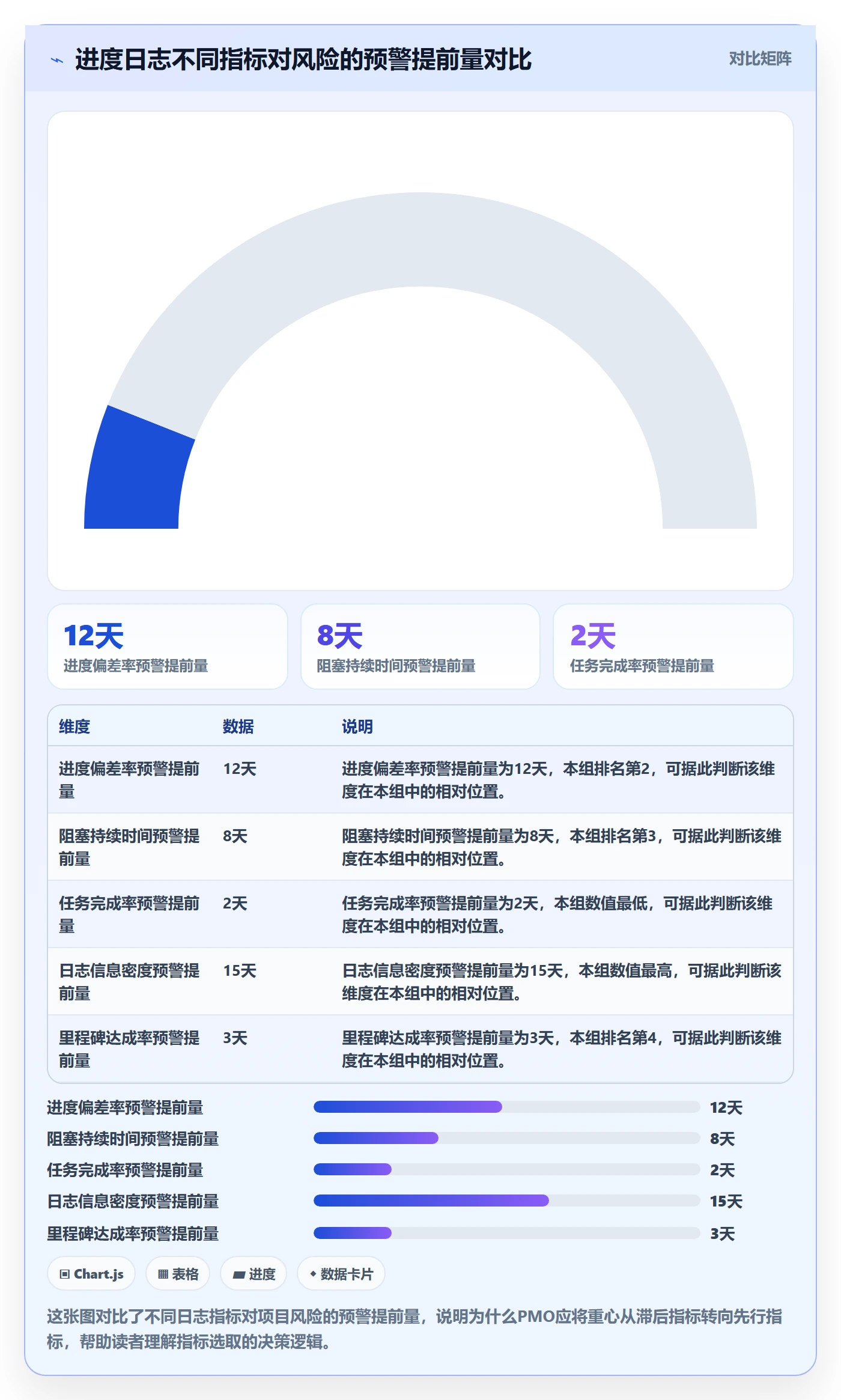Image resolution: width=841 pixels, height=1400 pixels.
Task: Click the lightning icon beside the title
Action: [57, 59]
